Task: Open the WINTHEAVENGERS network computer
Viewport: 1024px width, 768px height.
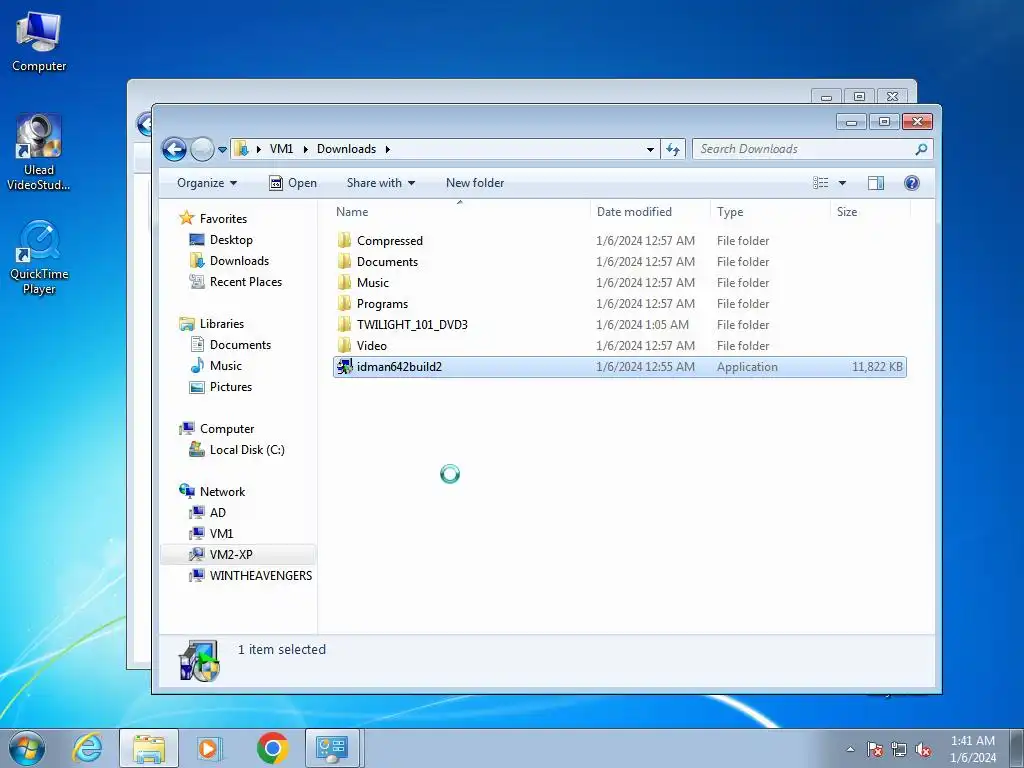Action: click(250, 575)
